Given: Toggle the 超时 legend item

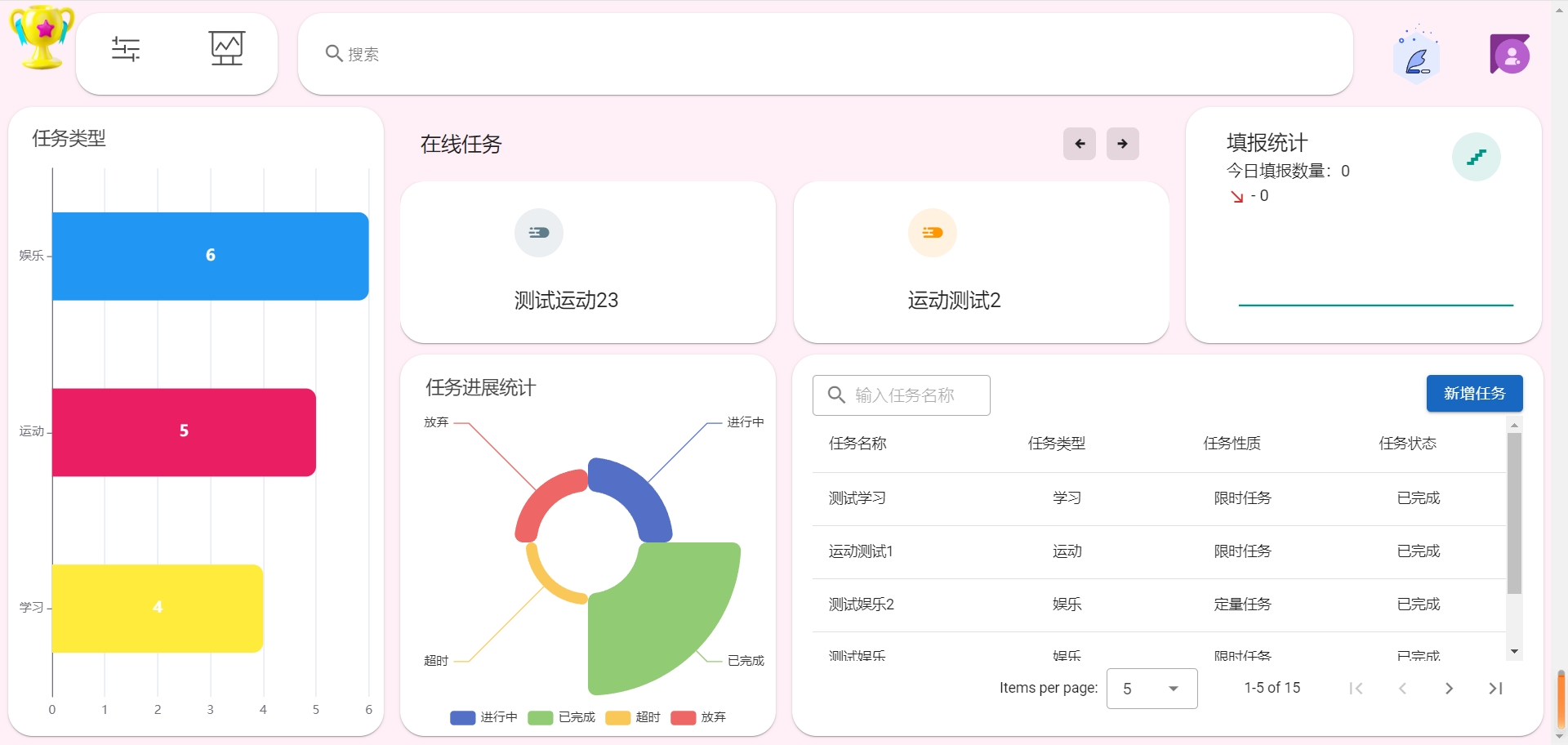Looking at the screenshot, I should [x=633, y=717].
